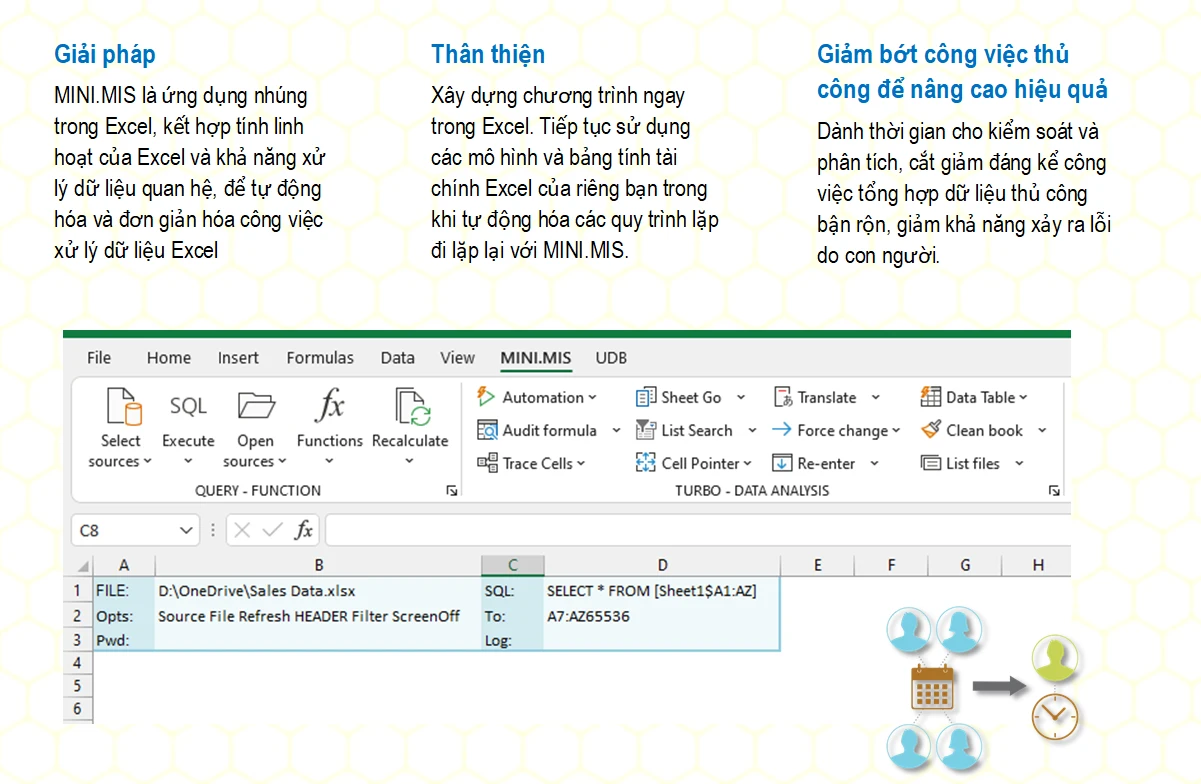The height and width of the screenshot is (784, 1201).
Task: Select column A header
Action: [x=123, y=566]
